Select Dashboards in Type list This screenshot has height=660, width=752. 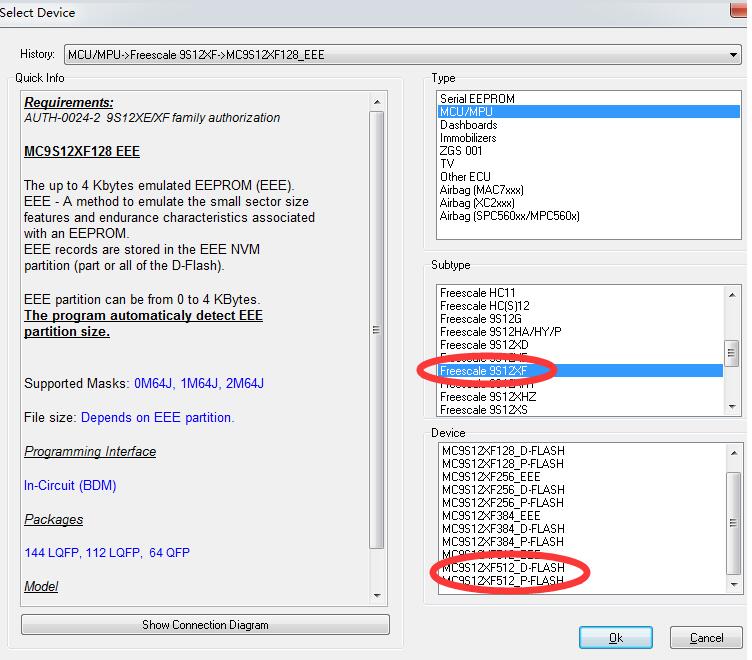pyautogui.click(x=588, y=125)
